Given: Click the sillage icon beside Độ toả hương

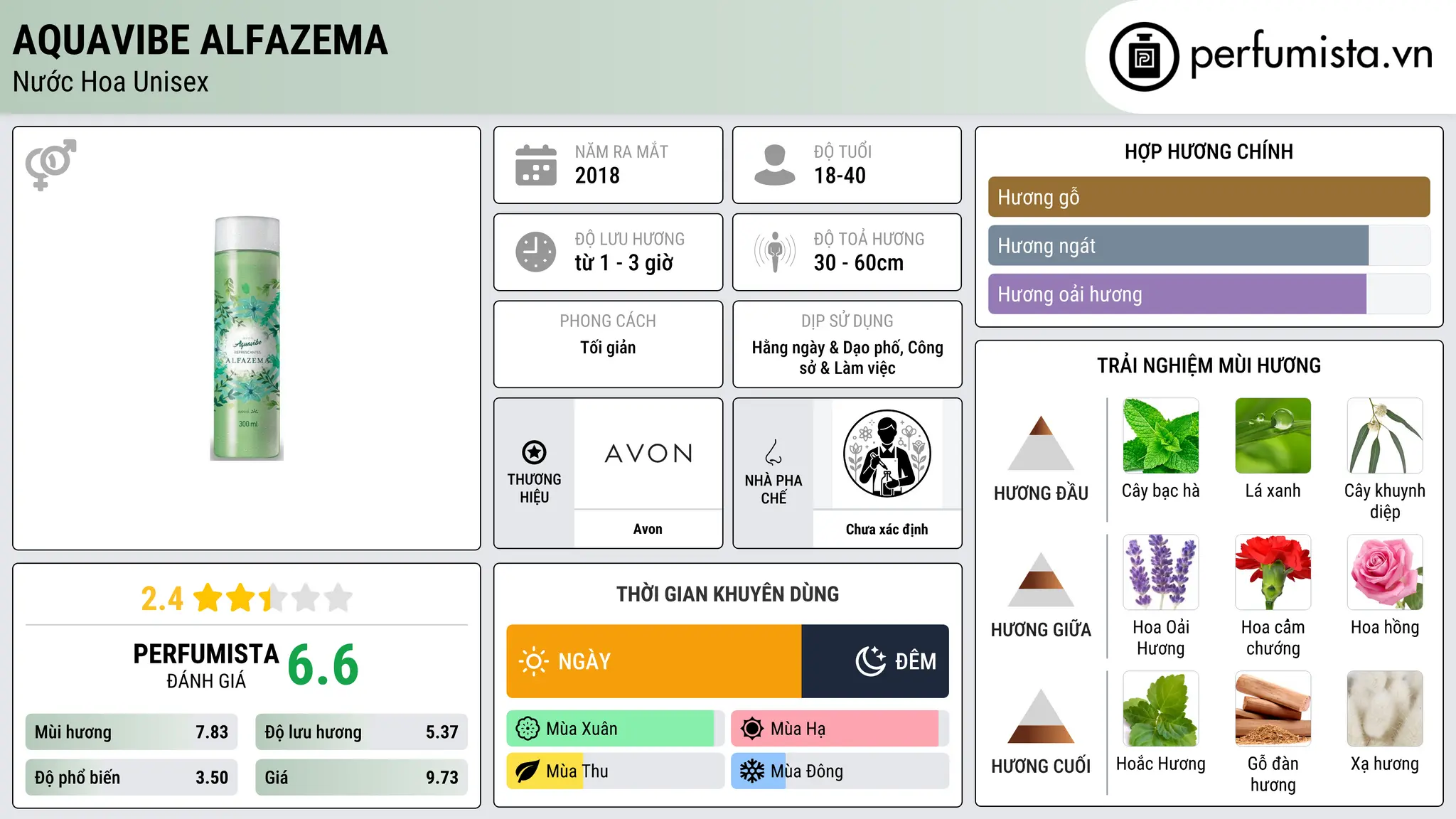Looking at the screenshot, I should coord(775,252).
